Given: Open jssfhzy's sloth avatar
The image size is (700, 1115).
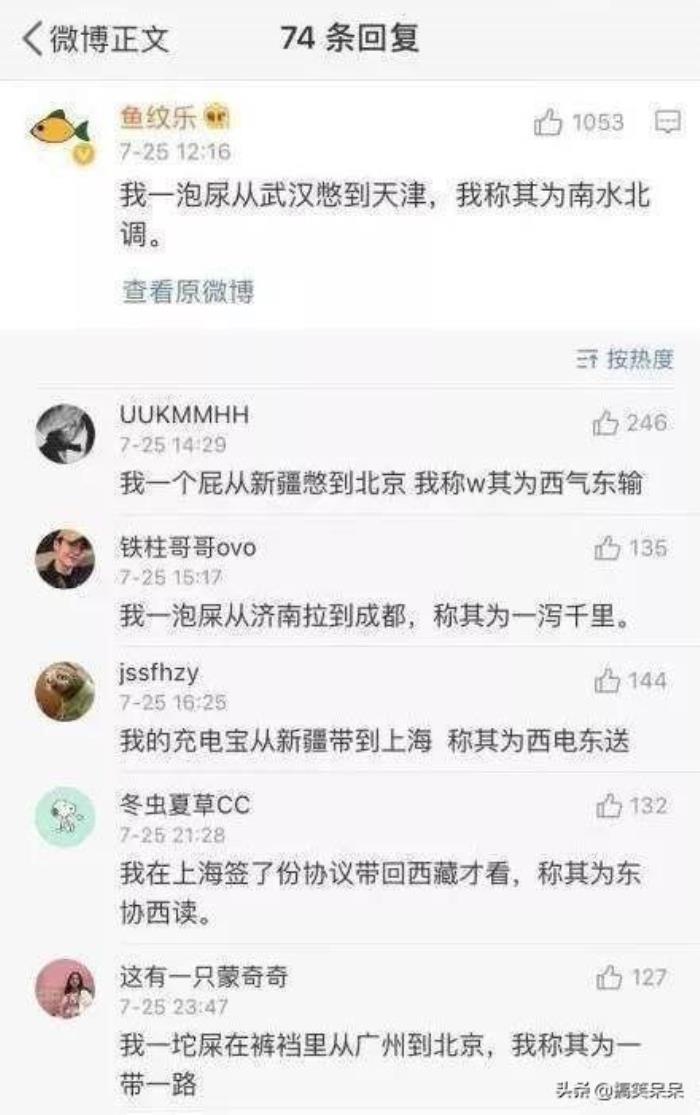Looking at the screenshot, I should 65,691.
